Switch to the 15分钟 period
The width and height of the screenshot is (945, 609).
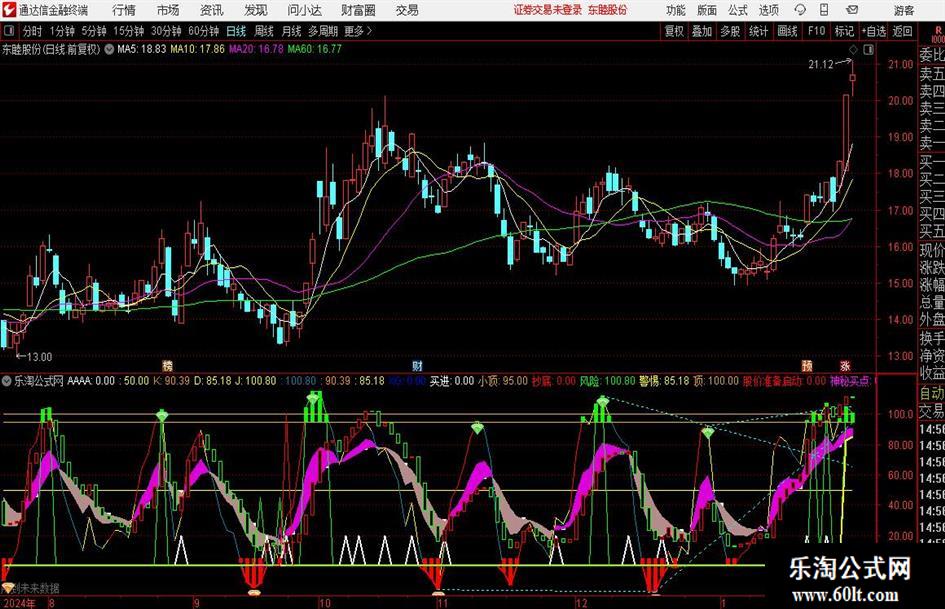[129, 31]
